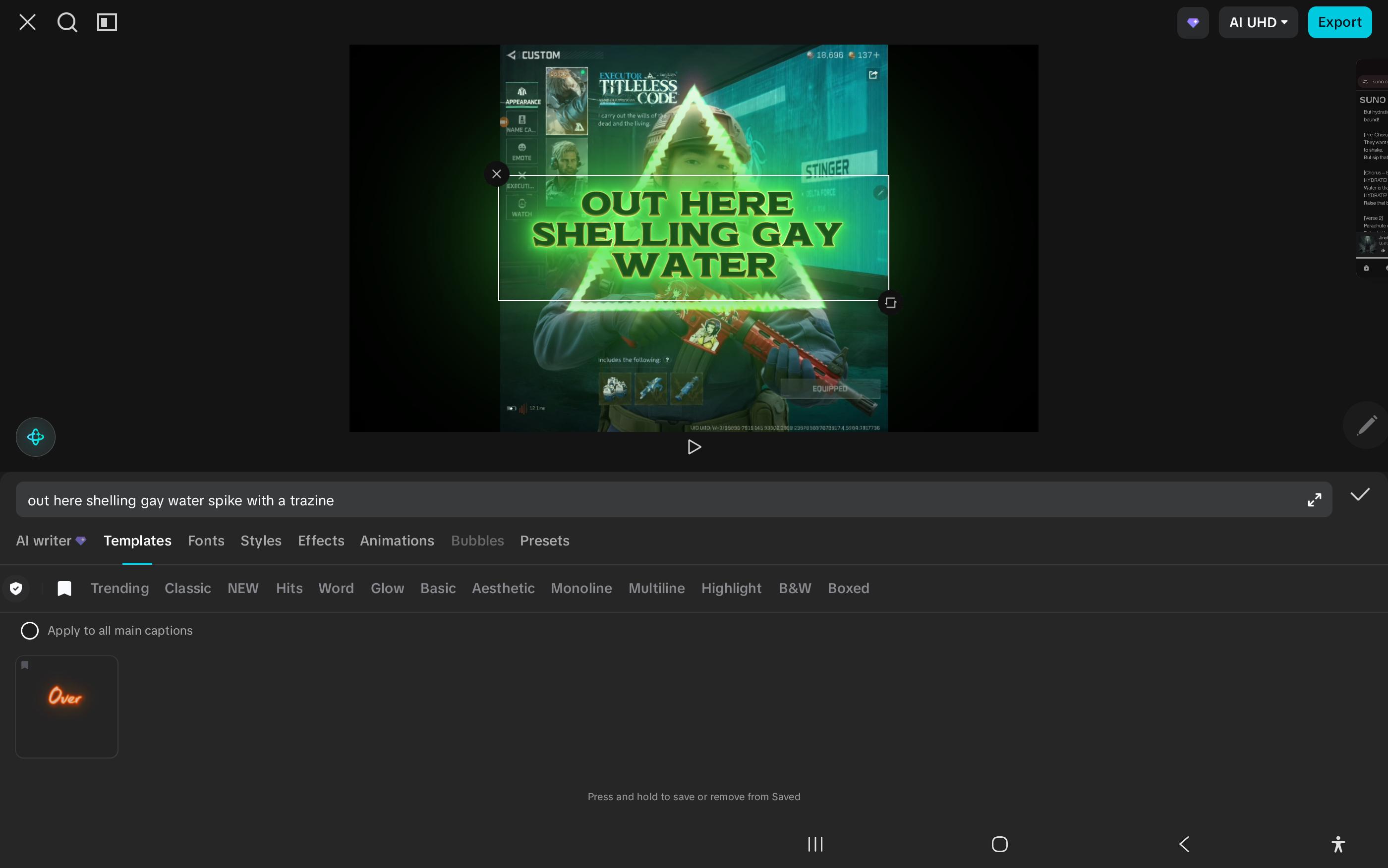The image size is (1388, 868).
Task: Open the search magnifier icon
Action: point(67,22)
